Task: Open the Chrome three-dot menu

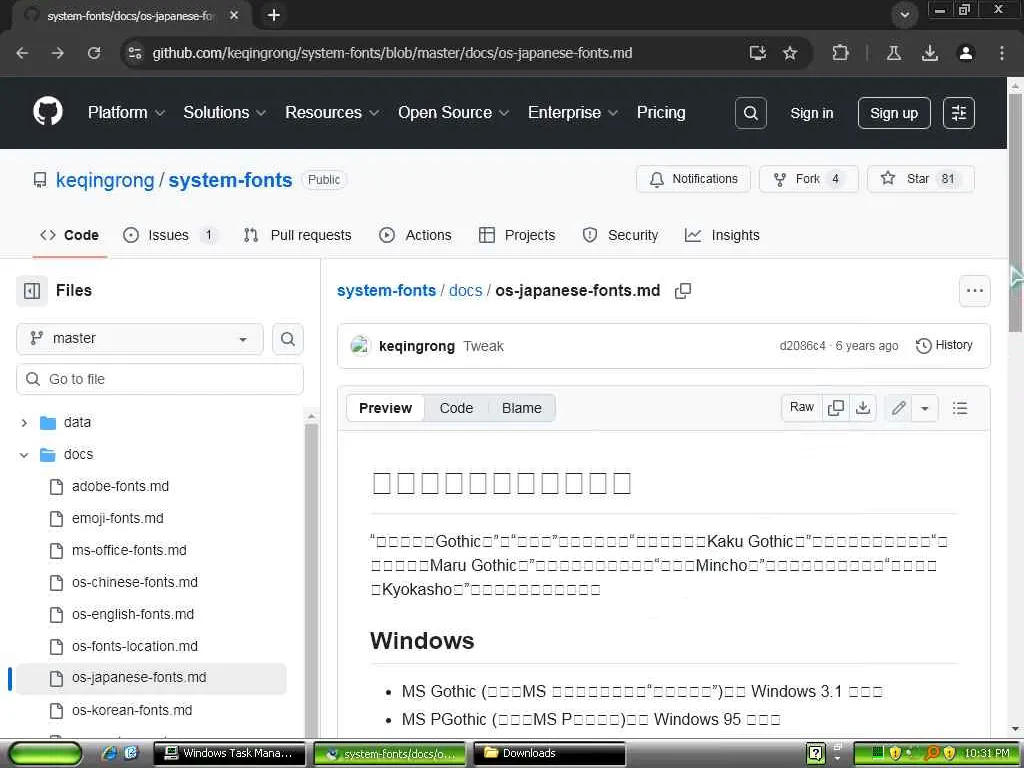Action: tap(1002, 53)
